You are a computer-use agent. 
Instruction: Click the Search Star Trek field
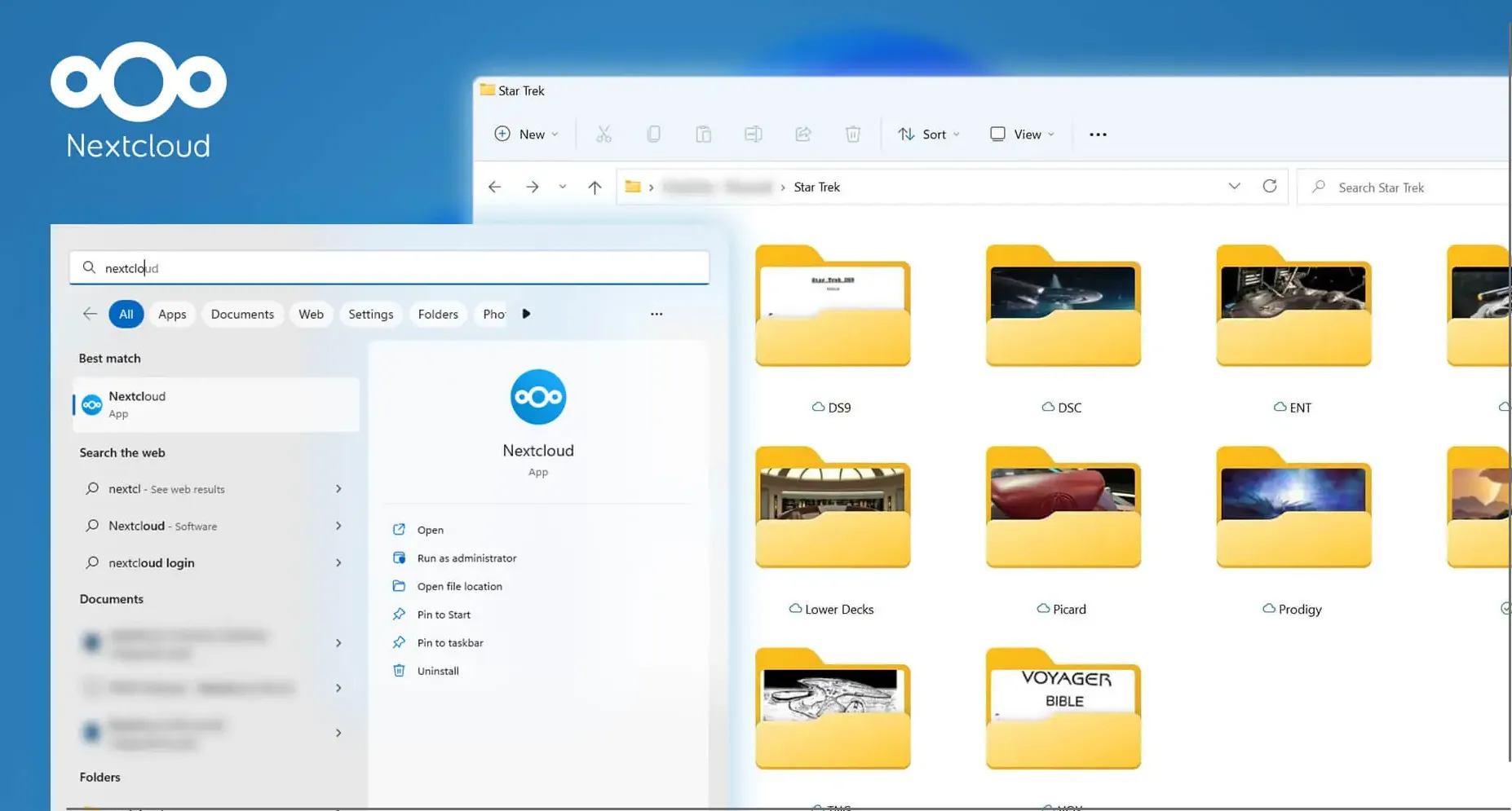point(1403,187)
